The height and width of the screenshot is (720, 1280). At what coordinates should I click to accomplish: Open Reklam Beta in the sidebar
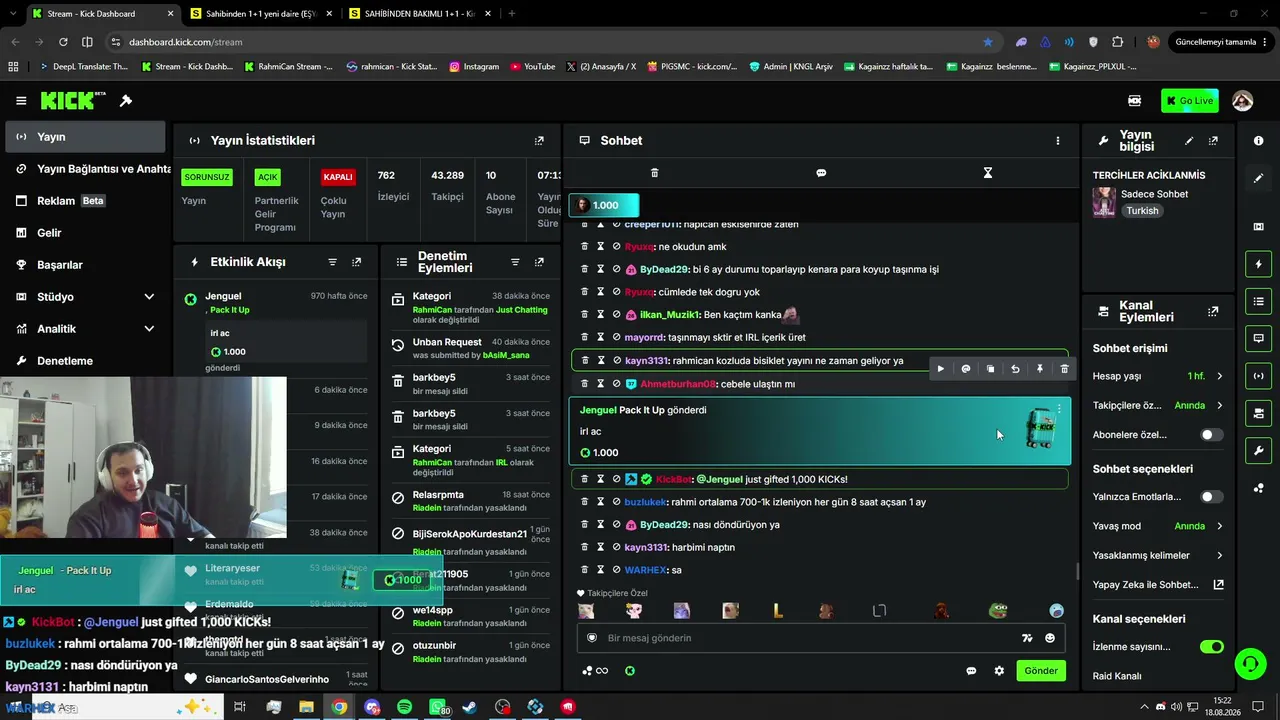click(x=85, y=201)
